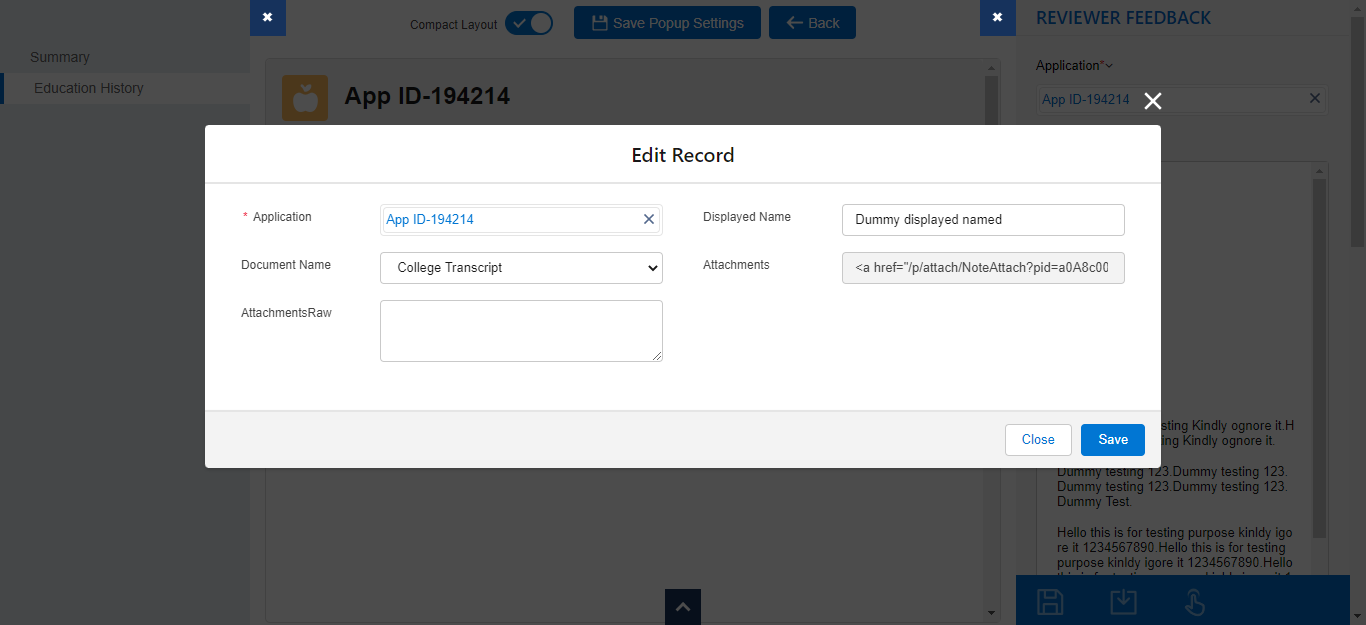Open the Summary section
Screen dimensions: 1366x625
pyautogui.click(x=60, y=57)
